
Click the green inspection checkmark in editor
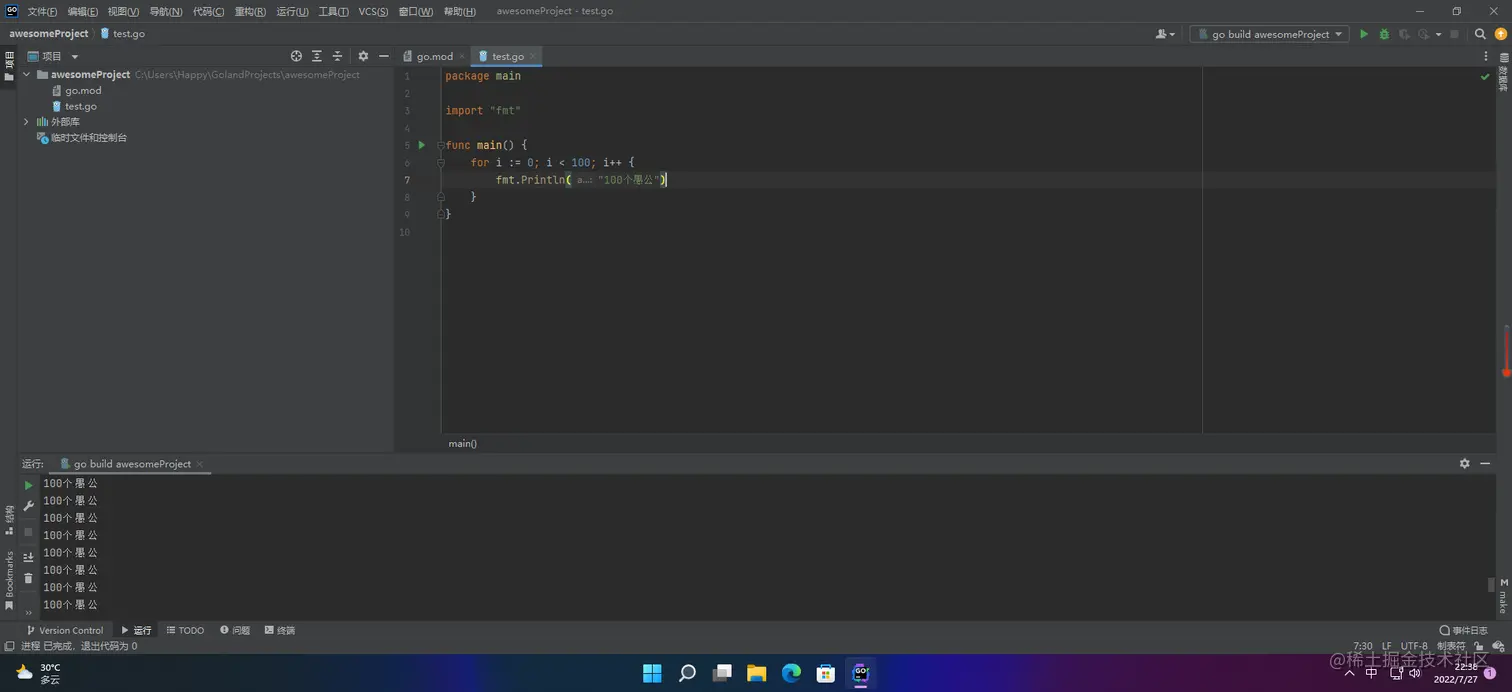tap(1485, 77)
